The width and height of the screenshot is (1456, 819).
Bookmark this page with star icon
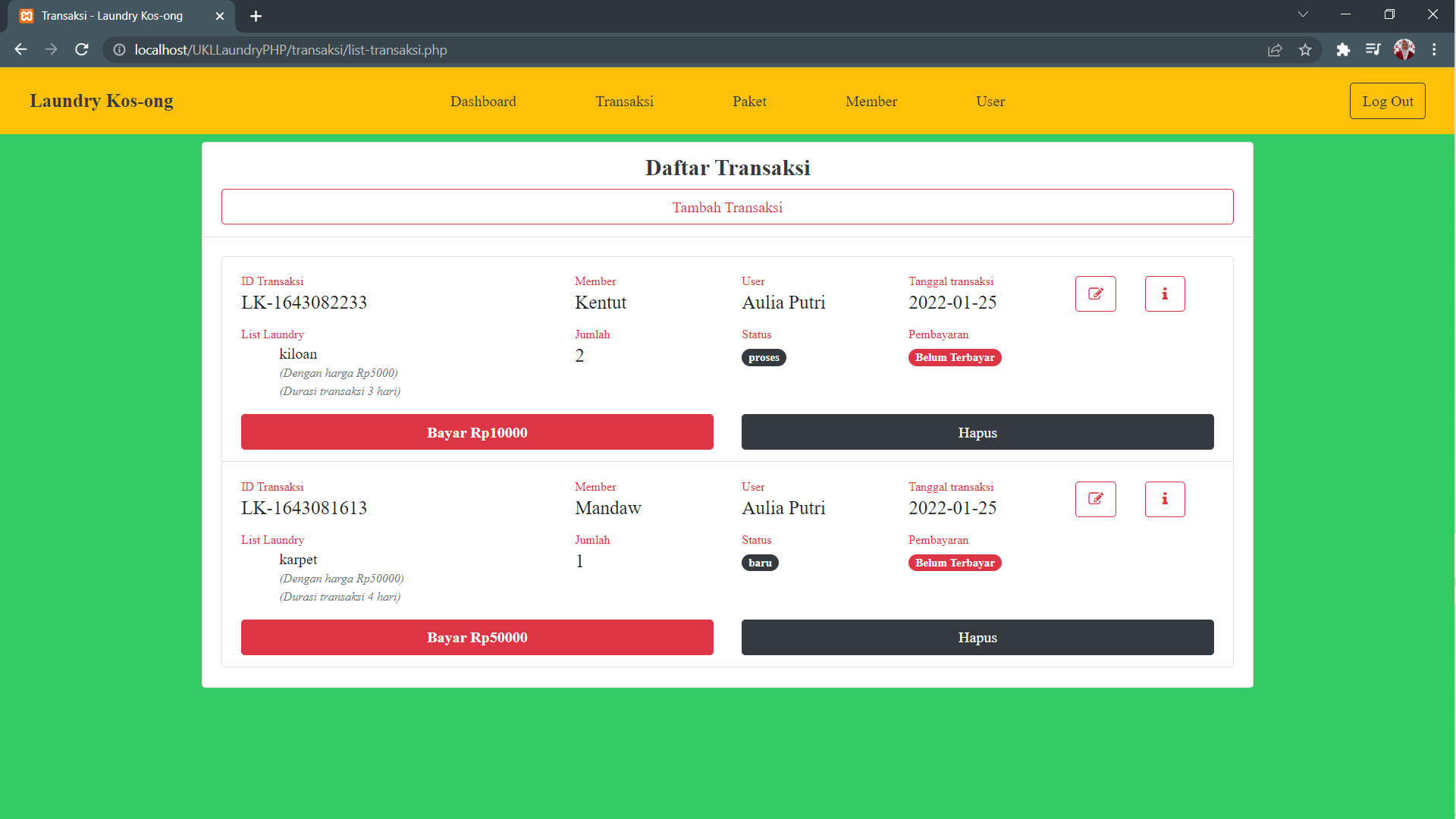tap(1305, 50)
